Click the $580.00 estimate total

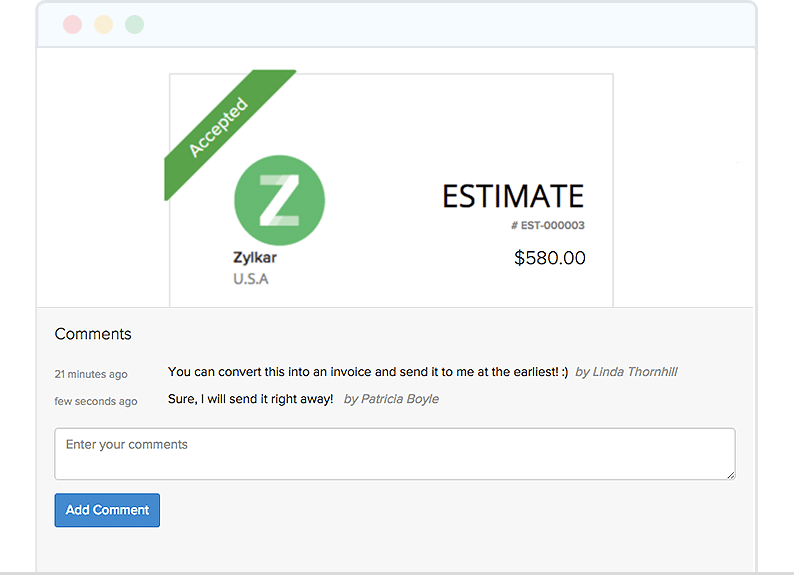[x=549, y=258]
